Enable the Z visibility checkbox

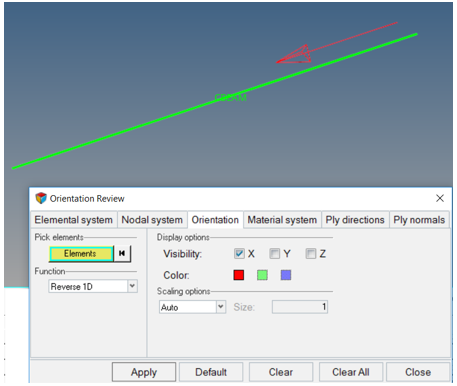[311, 254]
